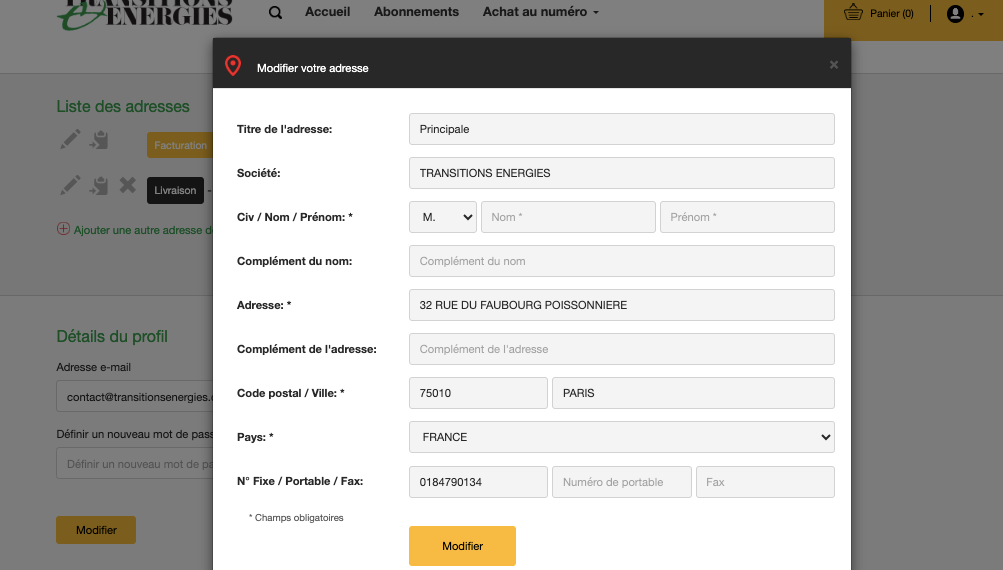Click the clipboard copy icon beside Livraison
Screen dimensions: 1003x570
tap(99, 185)
